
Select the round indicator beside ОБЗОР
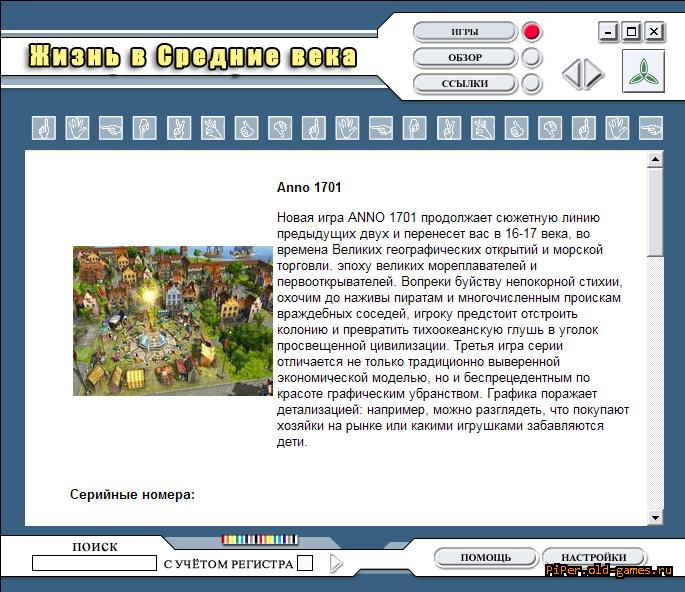531,58
